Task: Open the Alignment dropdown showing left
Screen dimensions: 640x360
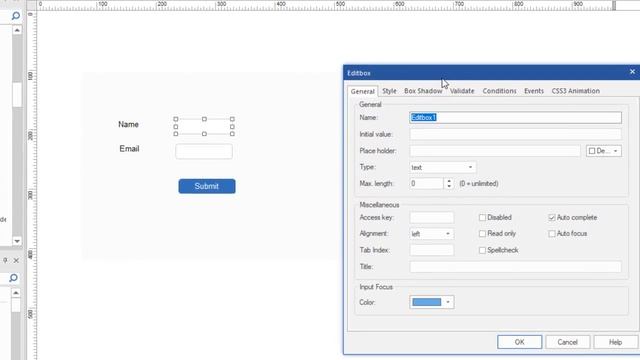Action: 431,234
